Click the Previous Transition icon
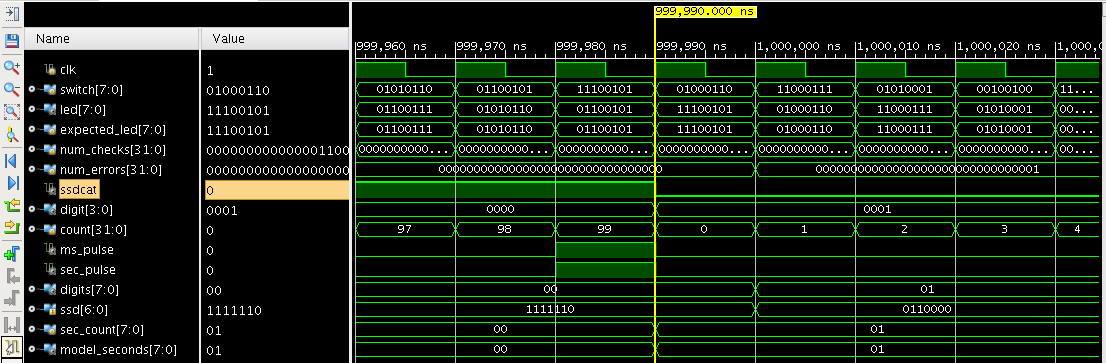 [x=11, y=206]
